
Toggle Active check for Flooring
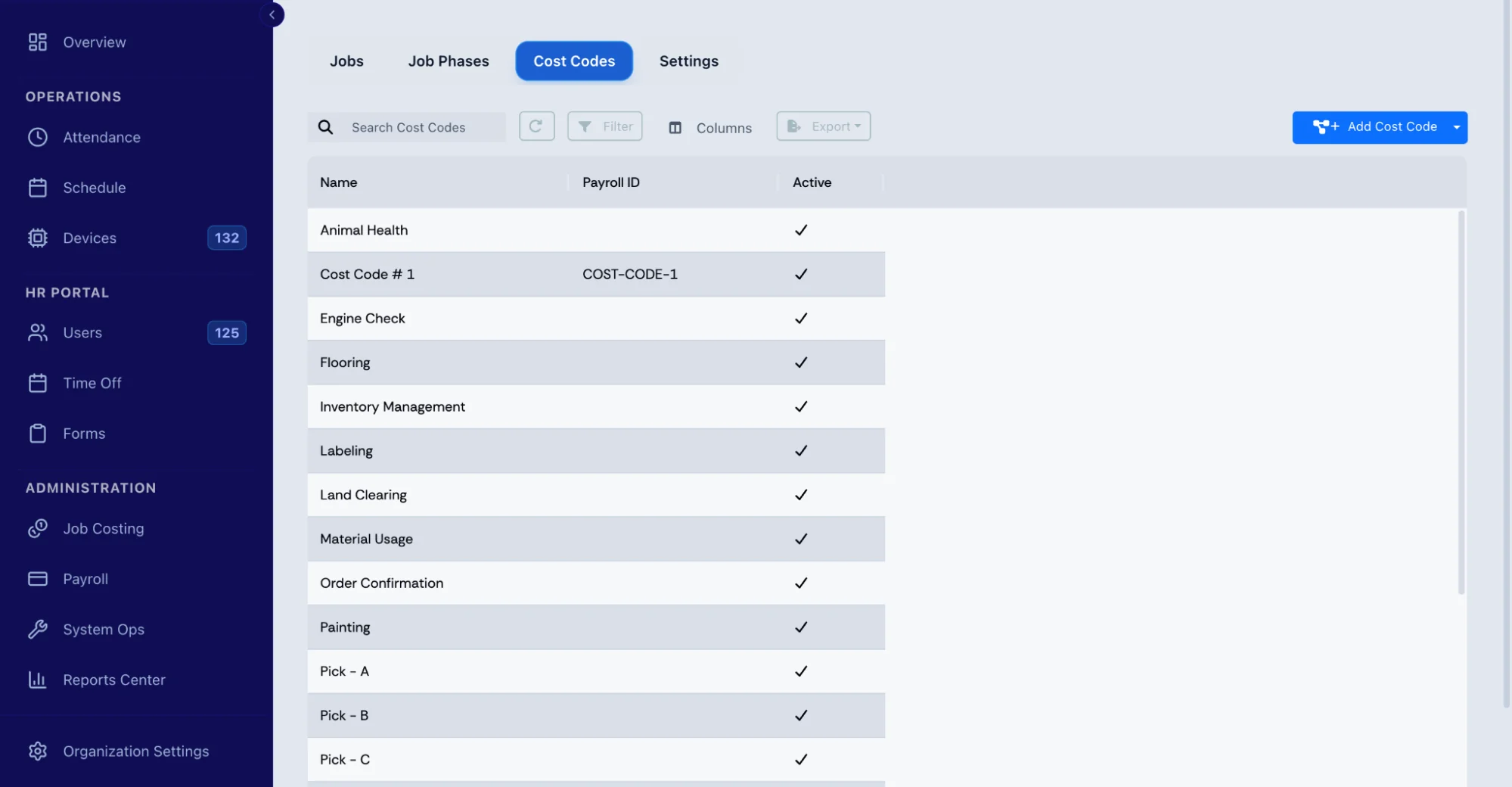801,362
